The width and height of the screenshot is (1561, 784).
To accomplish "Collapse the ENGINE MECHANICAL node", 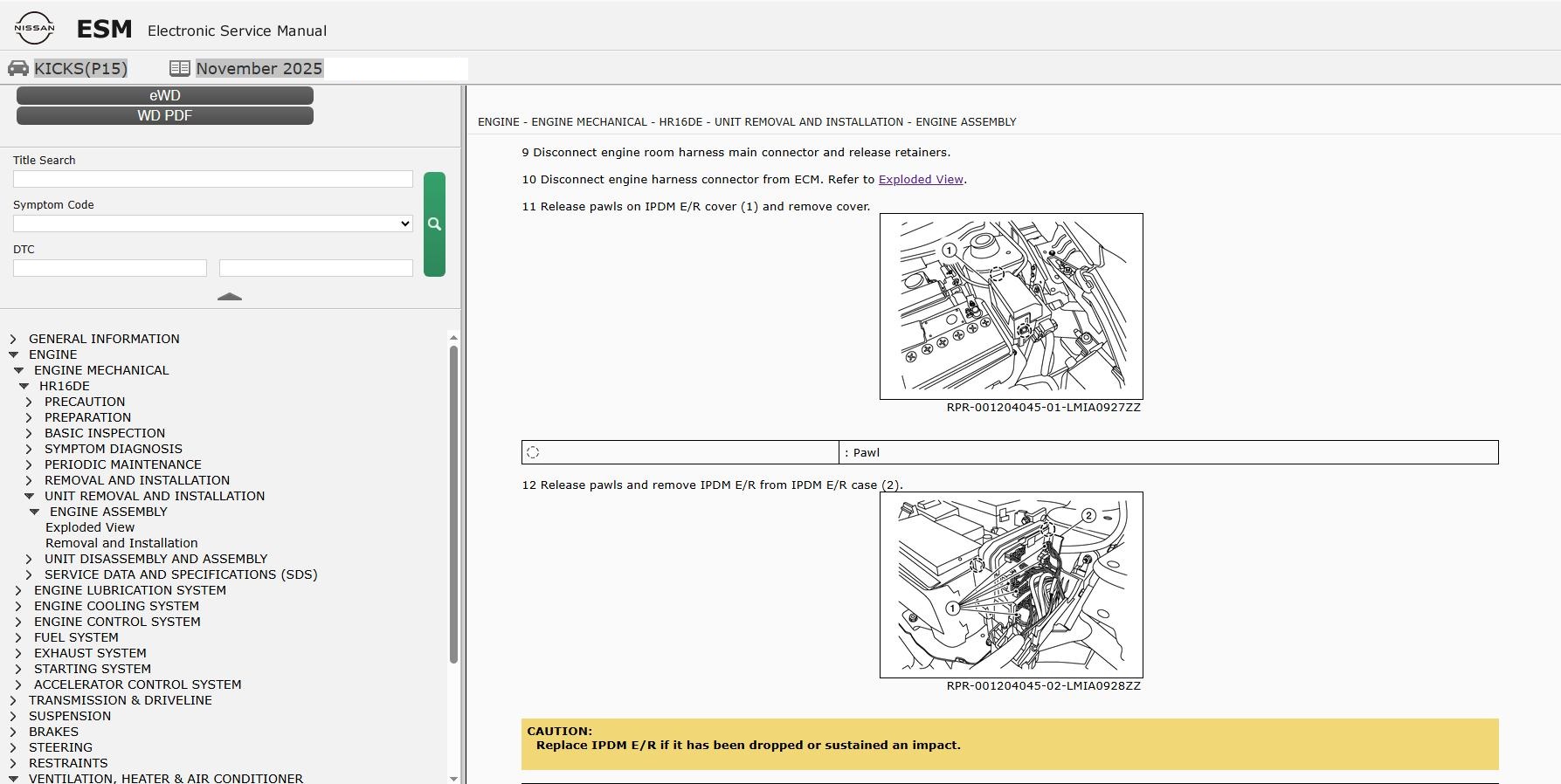I will coord(18,370).
